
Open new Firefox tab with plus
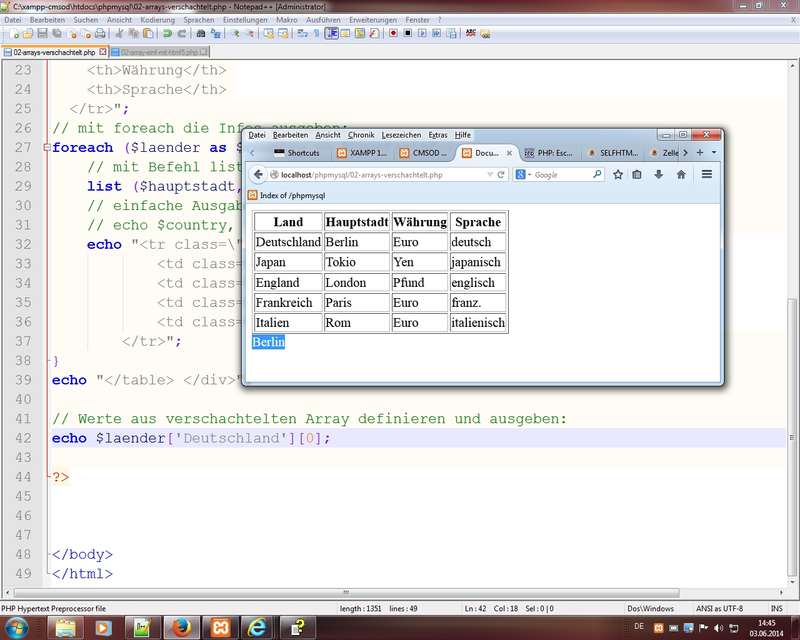click(700, 153)
